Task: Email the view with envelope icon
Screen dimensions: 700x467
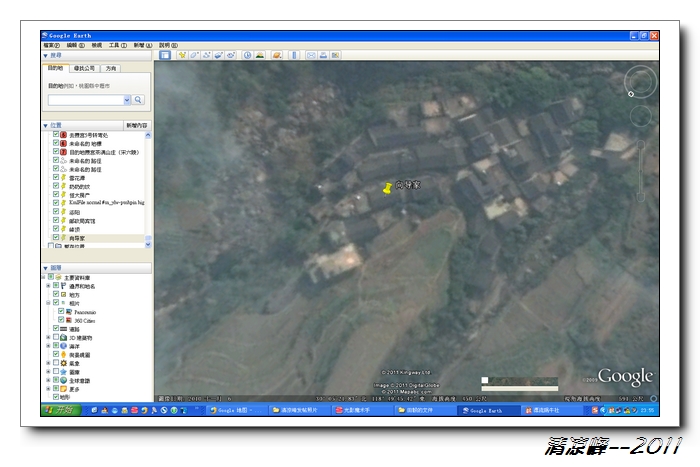Action: [311, 55]
